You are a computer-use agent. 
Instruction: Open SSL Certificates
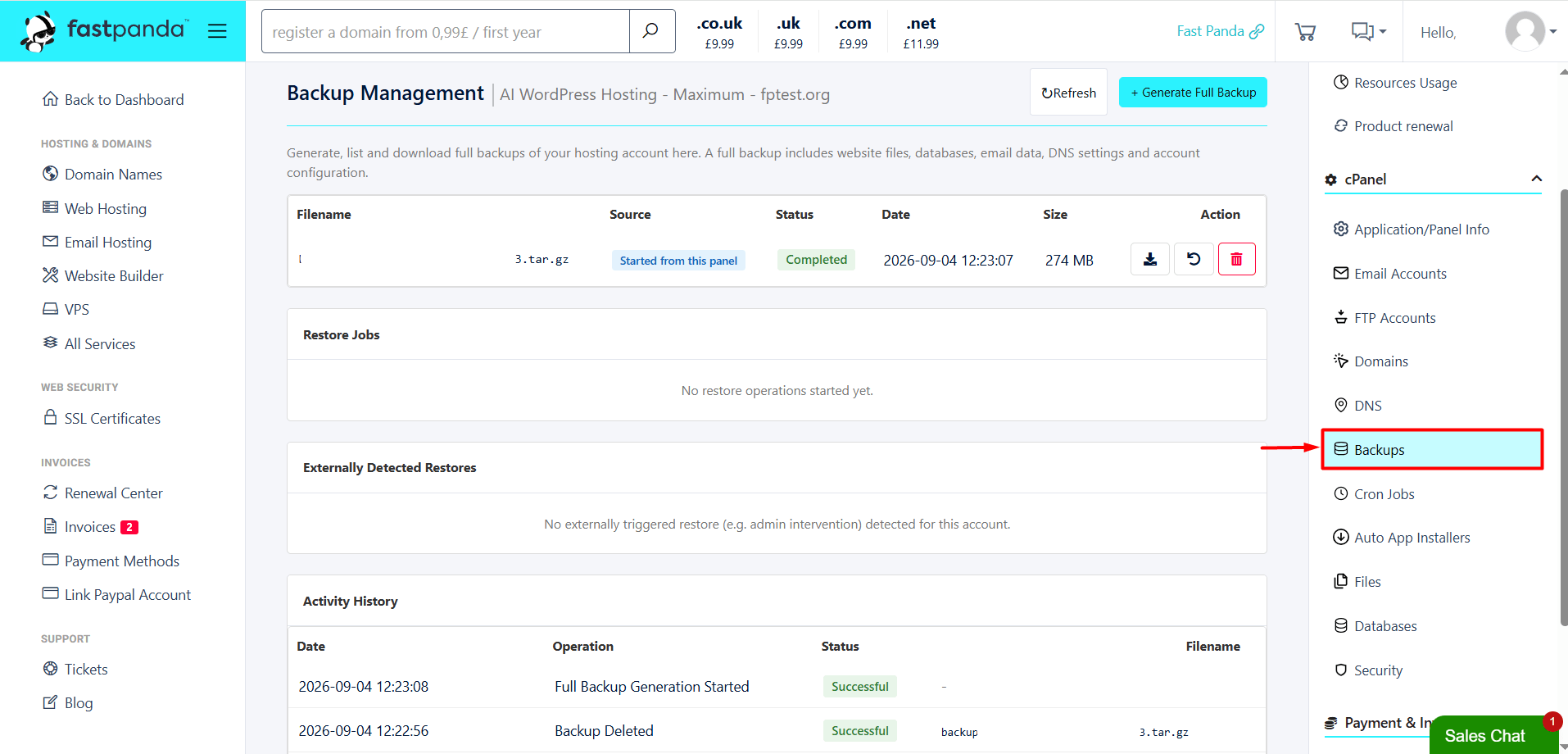click(x=102, y=418)
